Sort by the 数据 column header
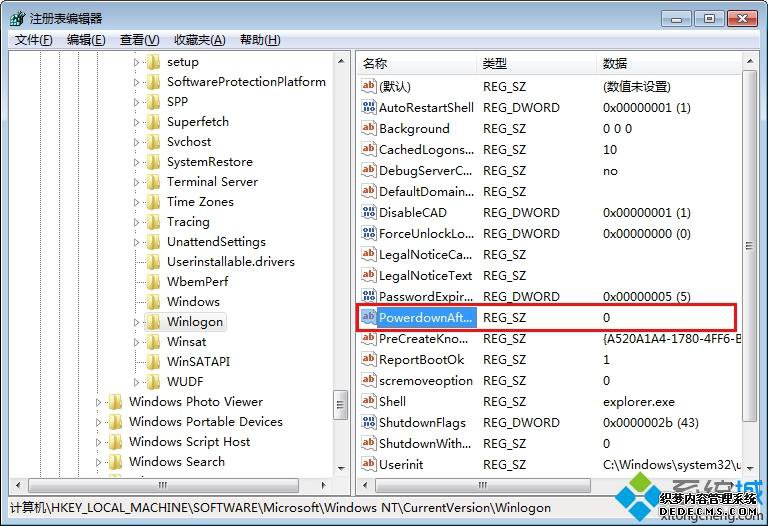The height and width of the screenshot is (526, 768). [x=670, y=63]
